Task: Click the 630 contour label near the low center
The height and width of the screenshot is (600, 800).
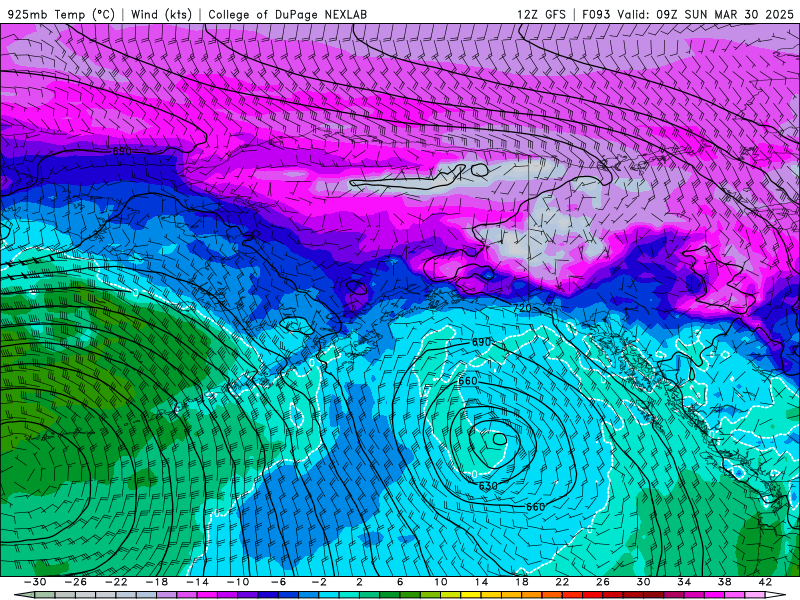Action: click(488, 486)
